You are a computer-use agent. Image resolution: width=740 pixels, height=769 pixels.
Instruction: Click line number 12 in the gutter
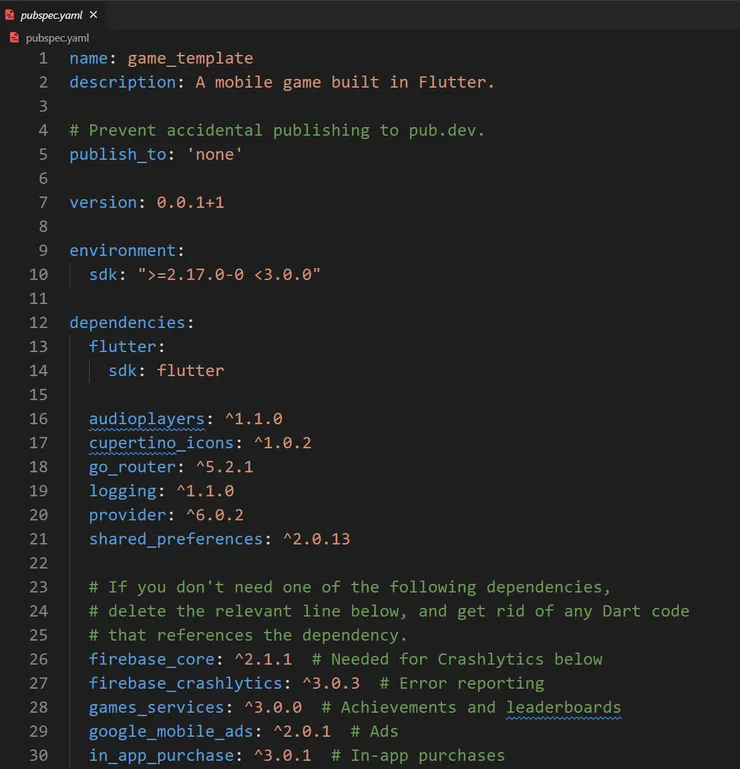coord(38,323)
